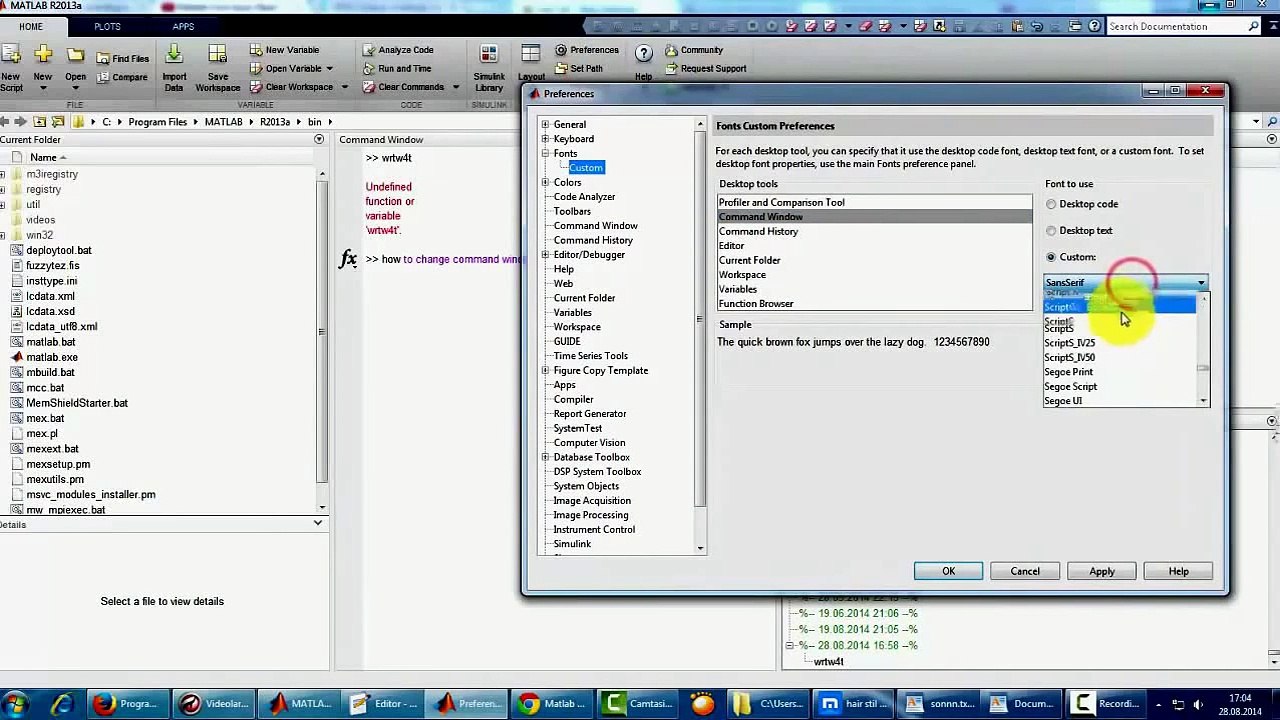Select Command History in Desktop tools list

pyautogui.click(x=875, y=231)
